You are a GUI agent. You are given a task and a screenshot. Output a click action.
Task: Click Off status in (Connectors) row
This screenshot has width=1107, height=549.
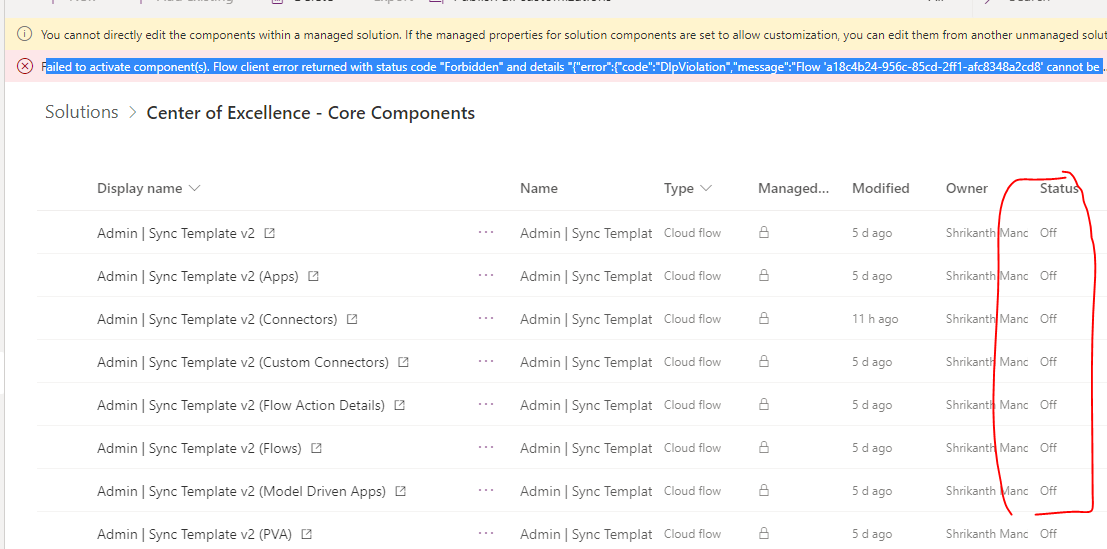tap(1048, 319)
